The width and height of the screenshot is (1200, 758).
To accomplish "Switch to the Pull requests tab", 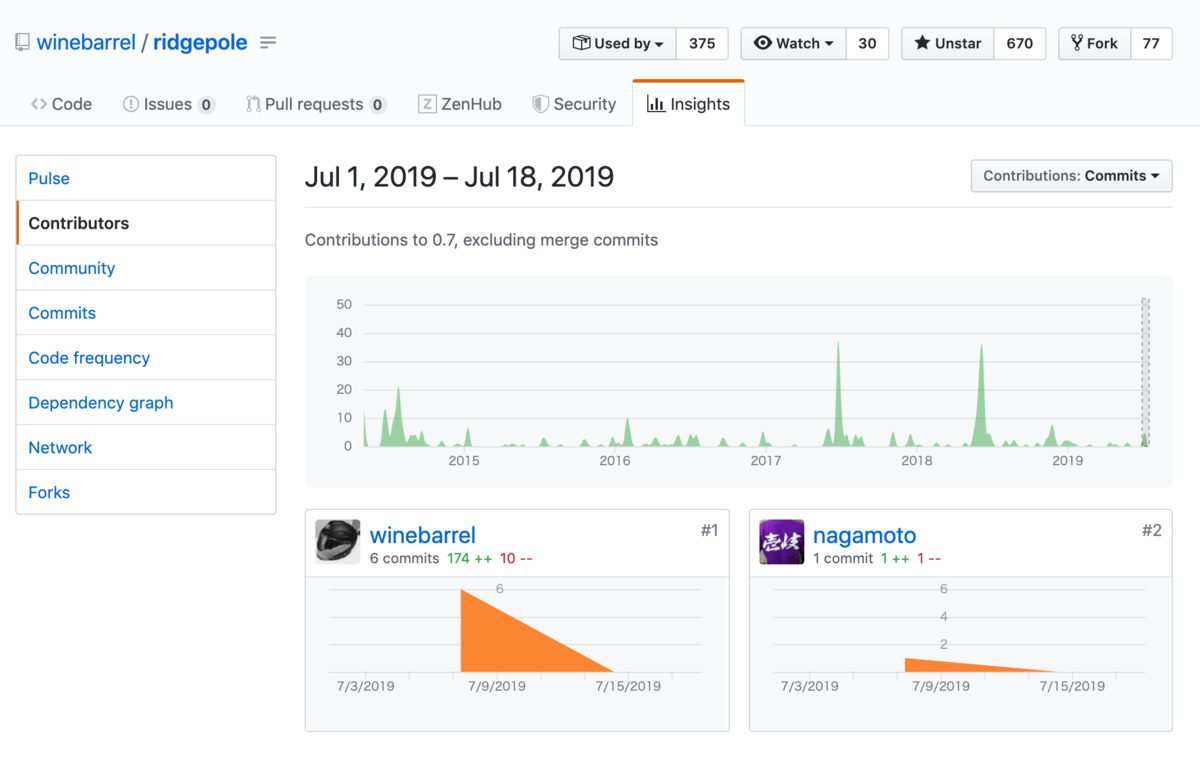I will point(316,104).
